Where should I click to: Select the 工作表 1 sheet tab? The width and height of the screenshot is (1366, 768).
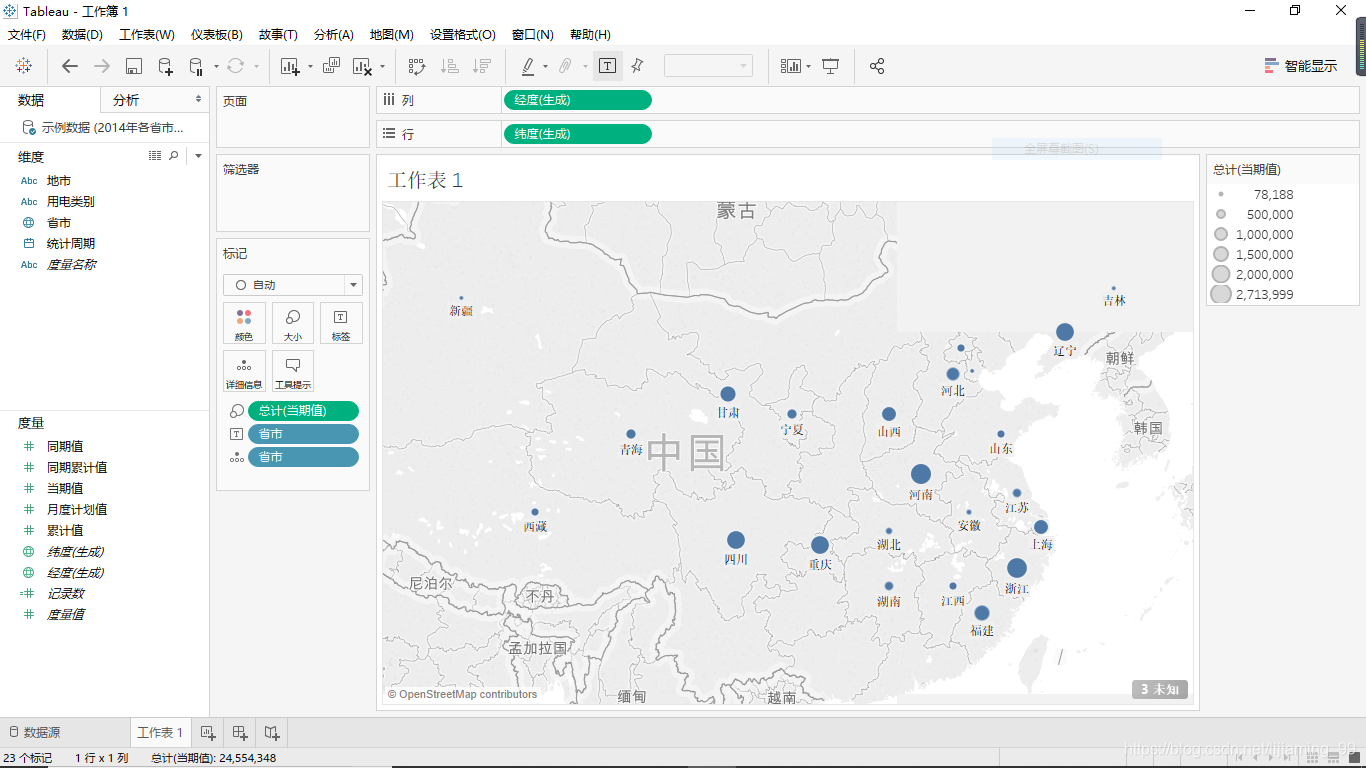click(160, 733)
